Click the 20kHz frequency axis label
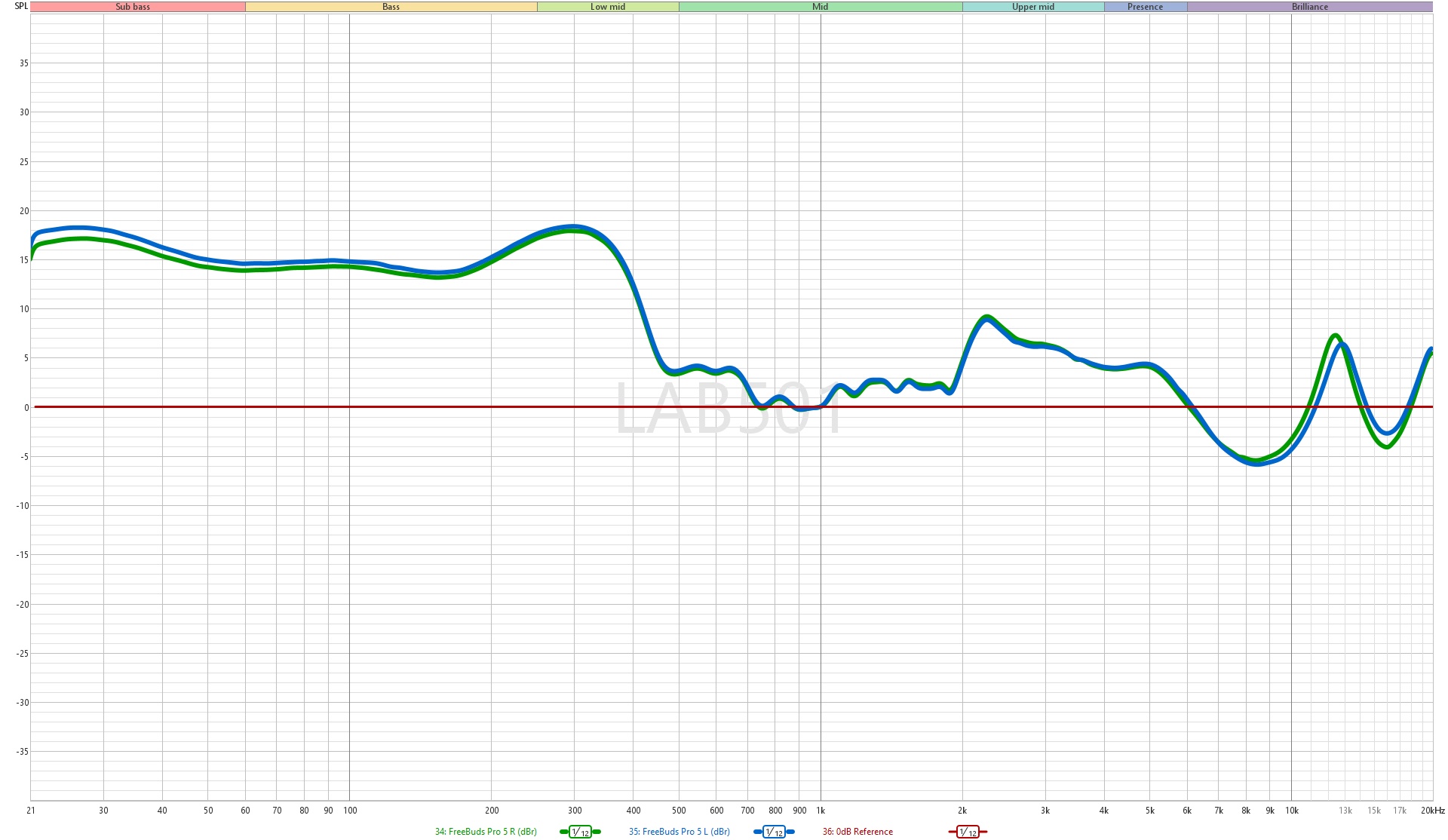The image size is (1448, 840). pyautogui.click(x=1432, y=811)
